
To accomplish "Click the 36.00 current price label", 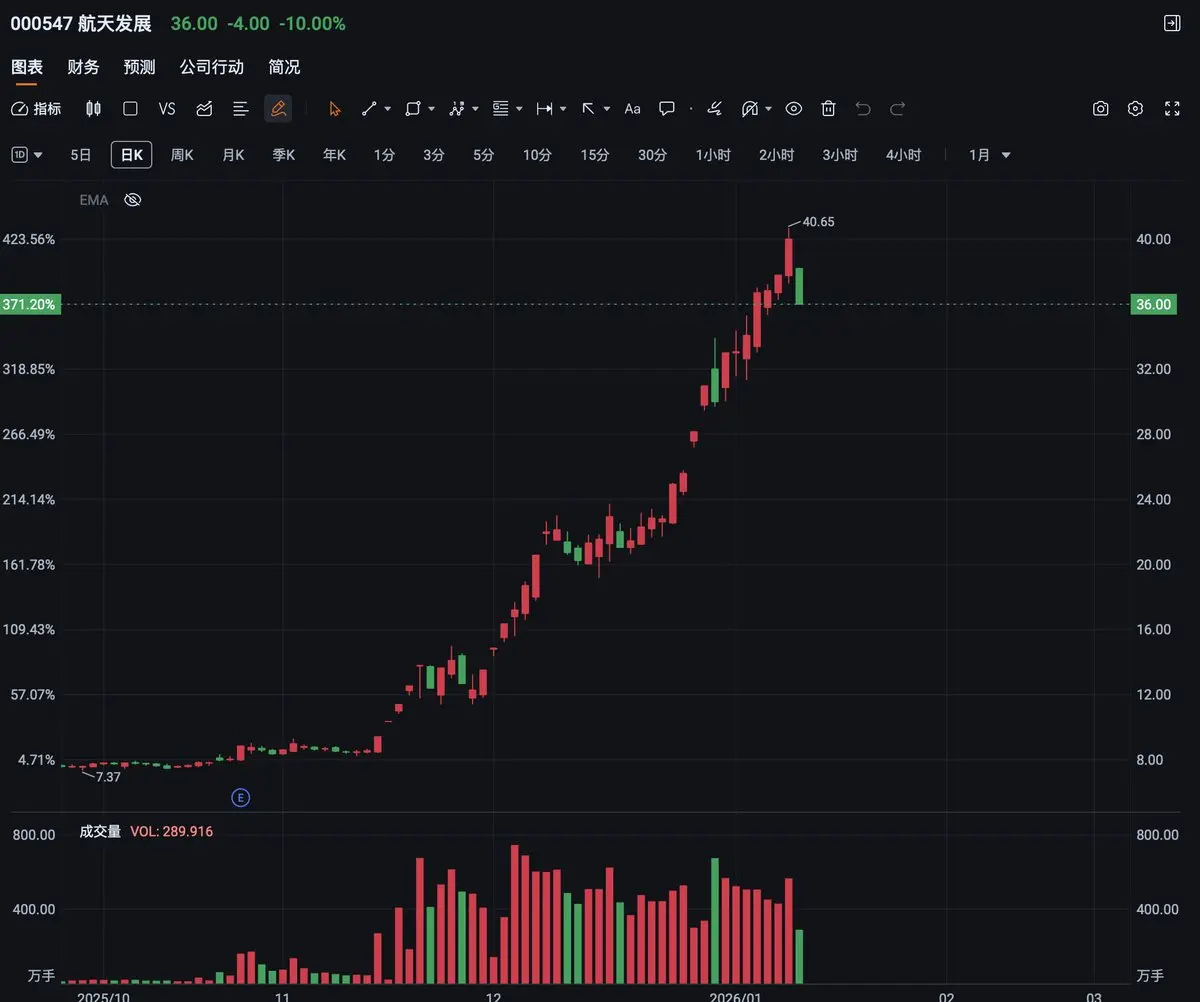I will pos(1152,304).
